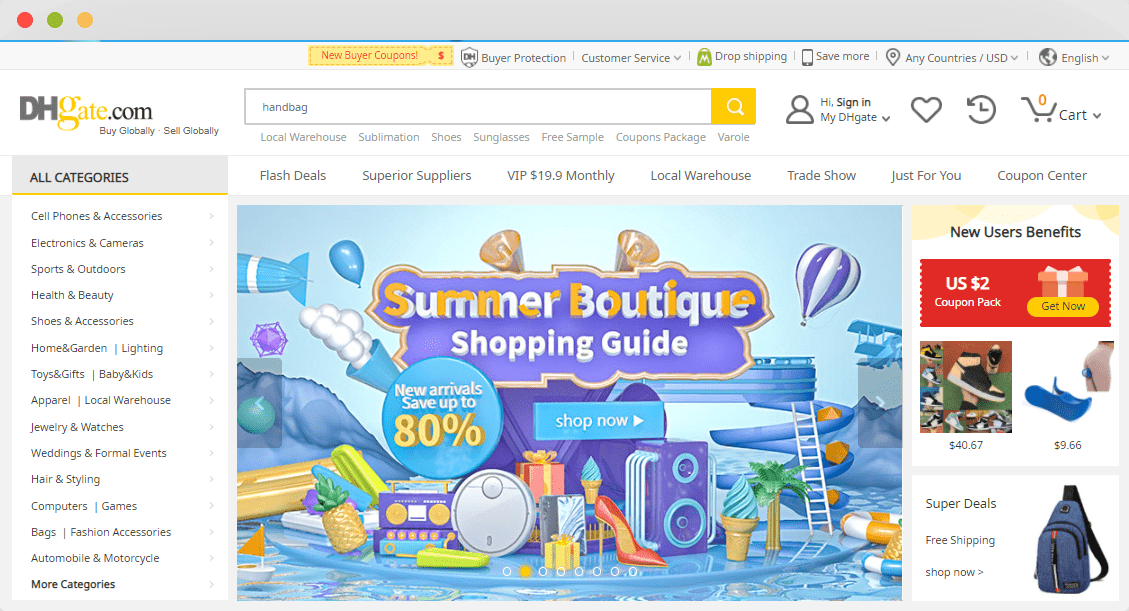Click Super Deals shop now link
Screen dimensions: 1129x611
pyautogui.click(x=954, y=572)
